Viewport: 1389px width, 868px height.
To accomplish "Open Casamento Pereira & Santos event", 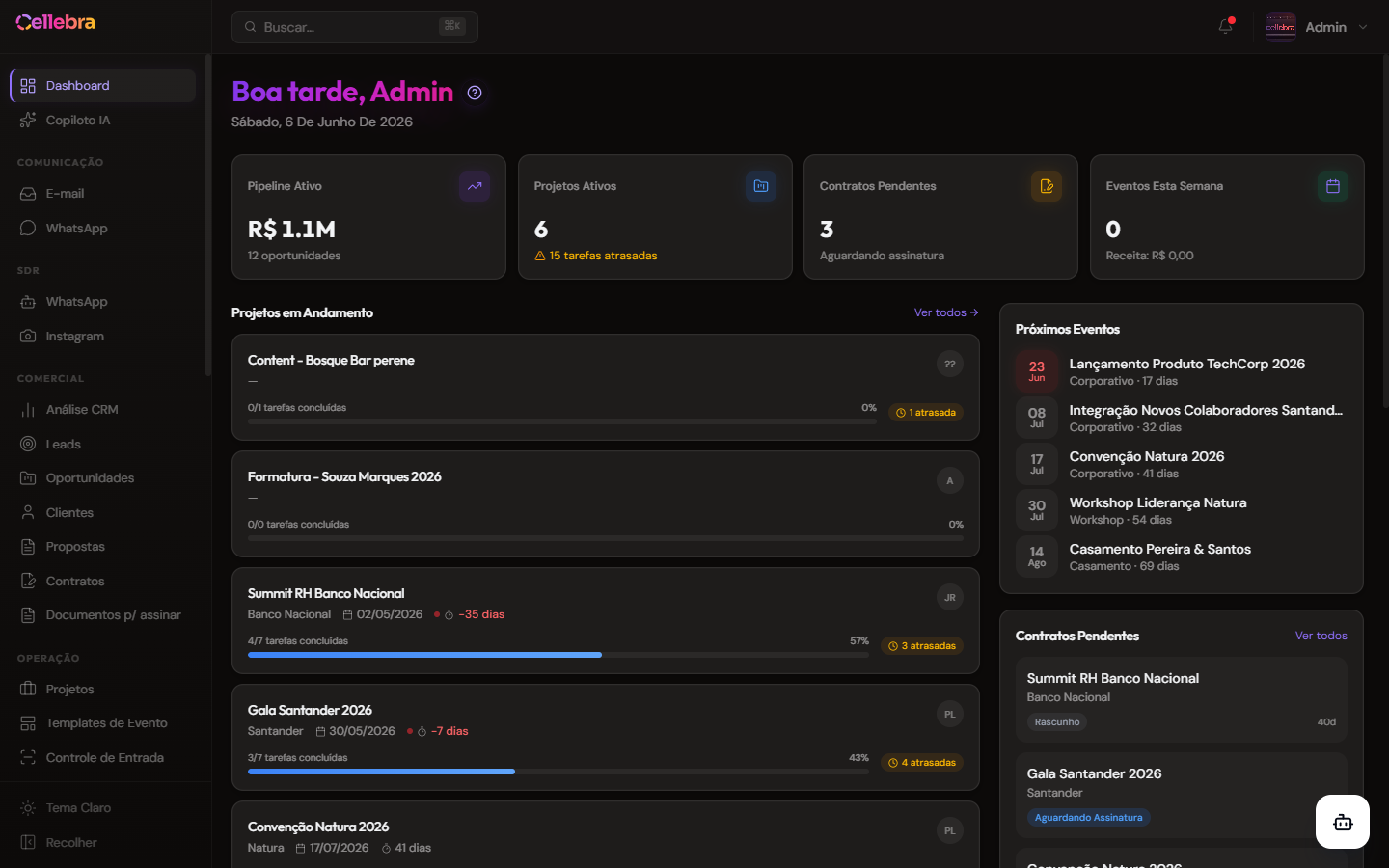I will click(1182, 556).
